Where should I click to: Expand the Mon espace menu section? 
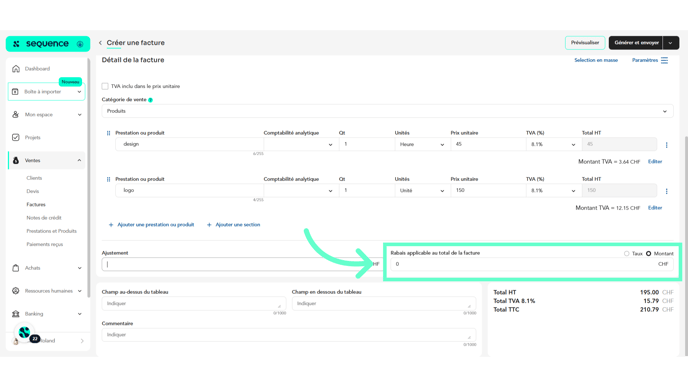pos(79,115)
